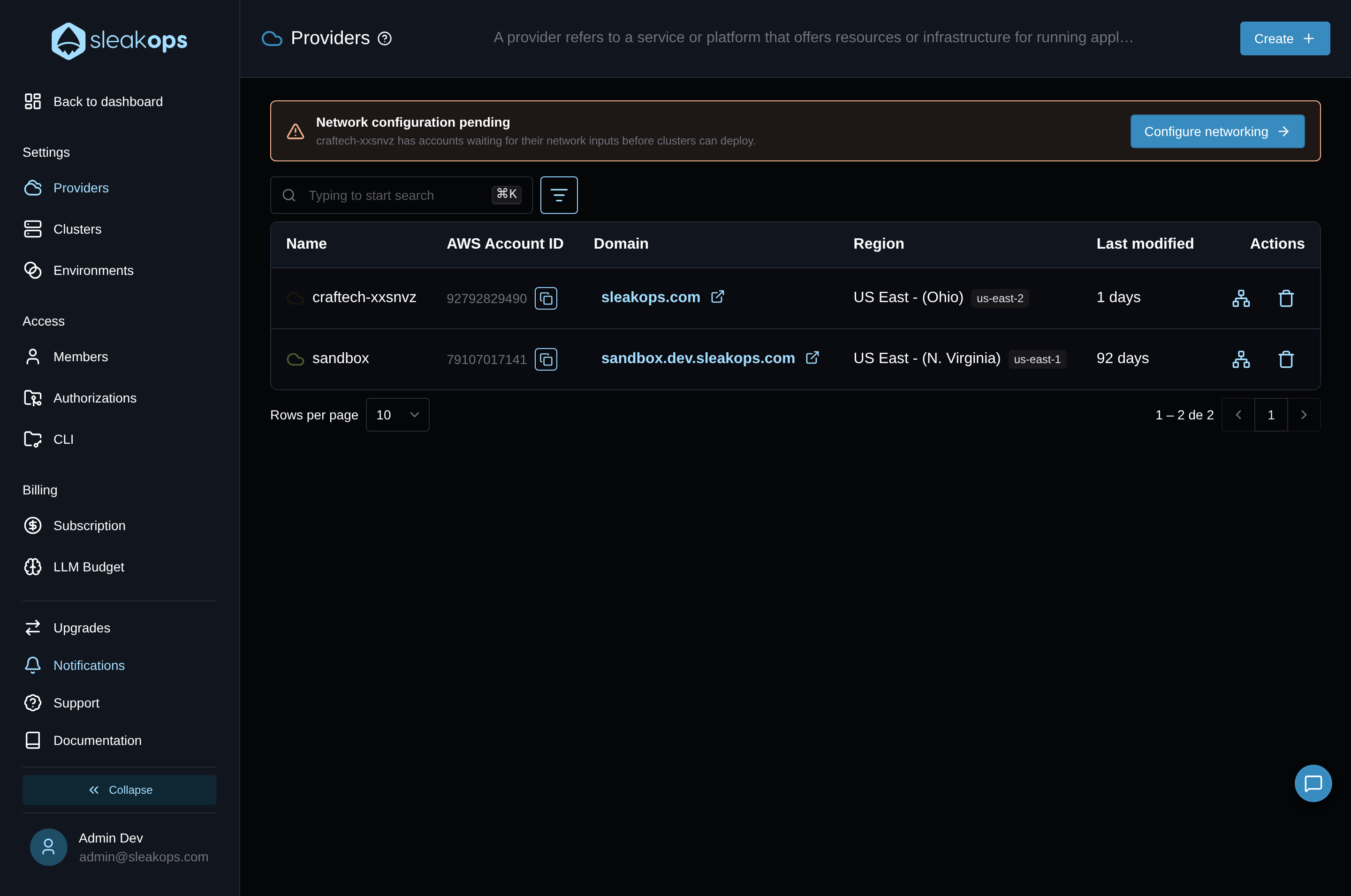The image size is (1351, 896).
Task: Click the ⌘K shortcut badge in search
Action: pyautogui.click(x=506, y=194)
